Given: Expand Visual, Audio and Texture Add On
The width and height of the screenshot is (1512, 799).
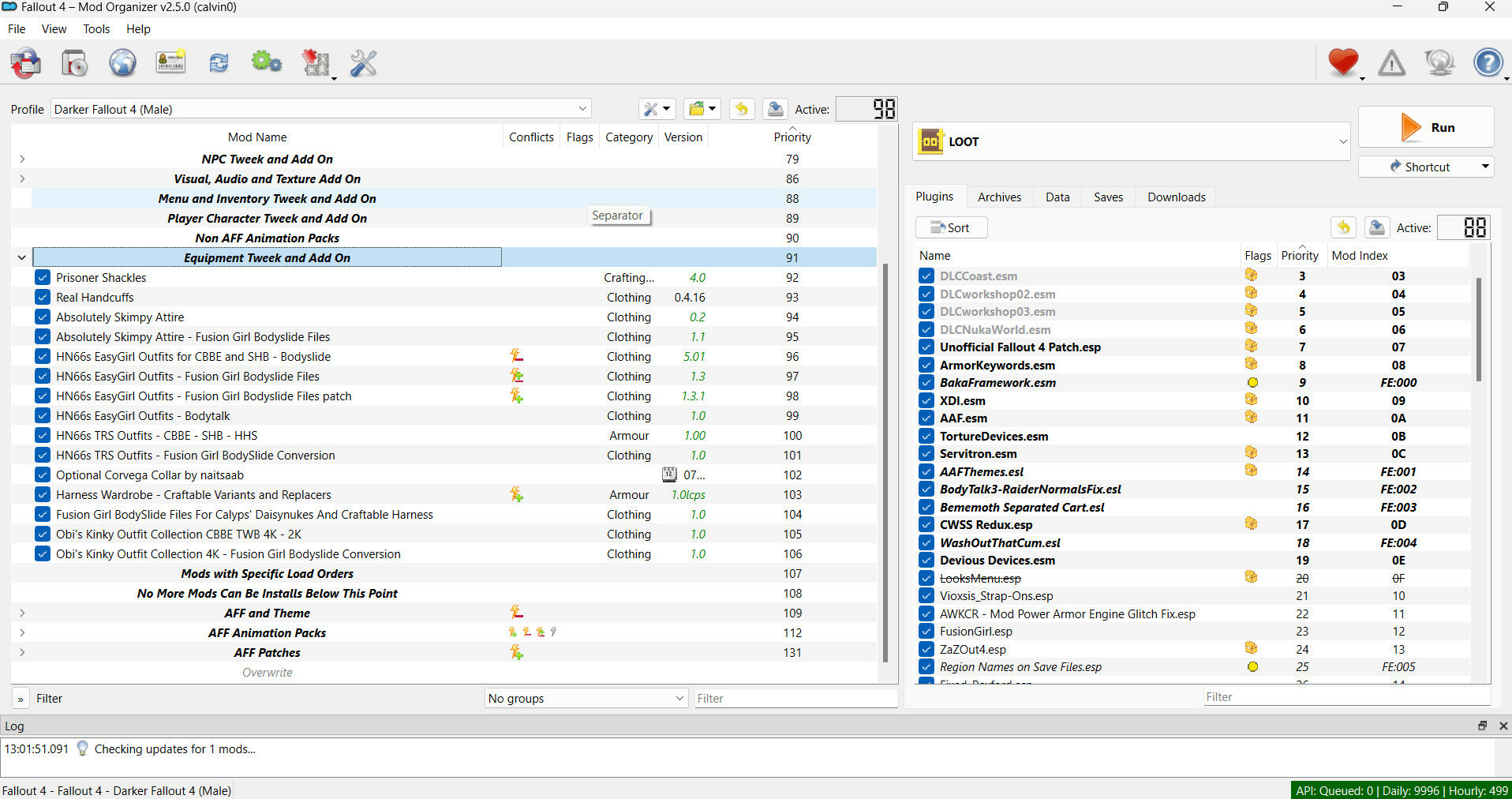Looking at the screenshot, I should 22,178.
